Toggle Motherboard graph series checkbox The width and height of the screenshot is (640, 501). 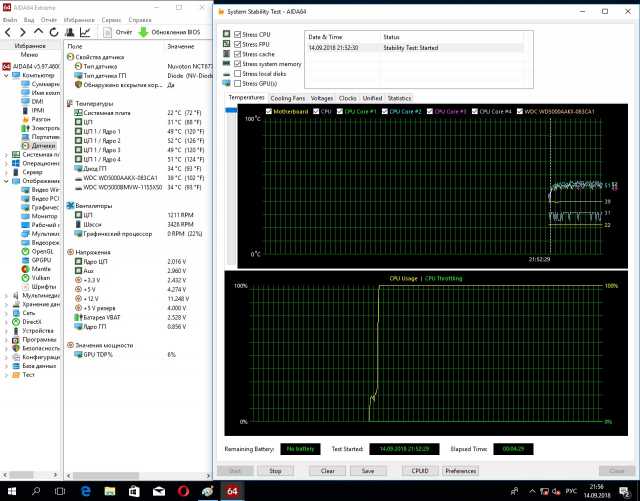pyautogui.click(x=269, y=111)
